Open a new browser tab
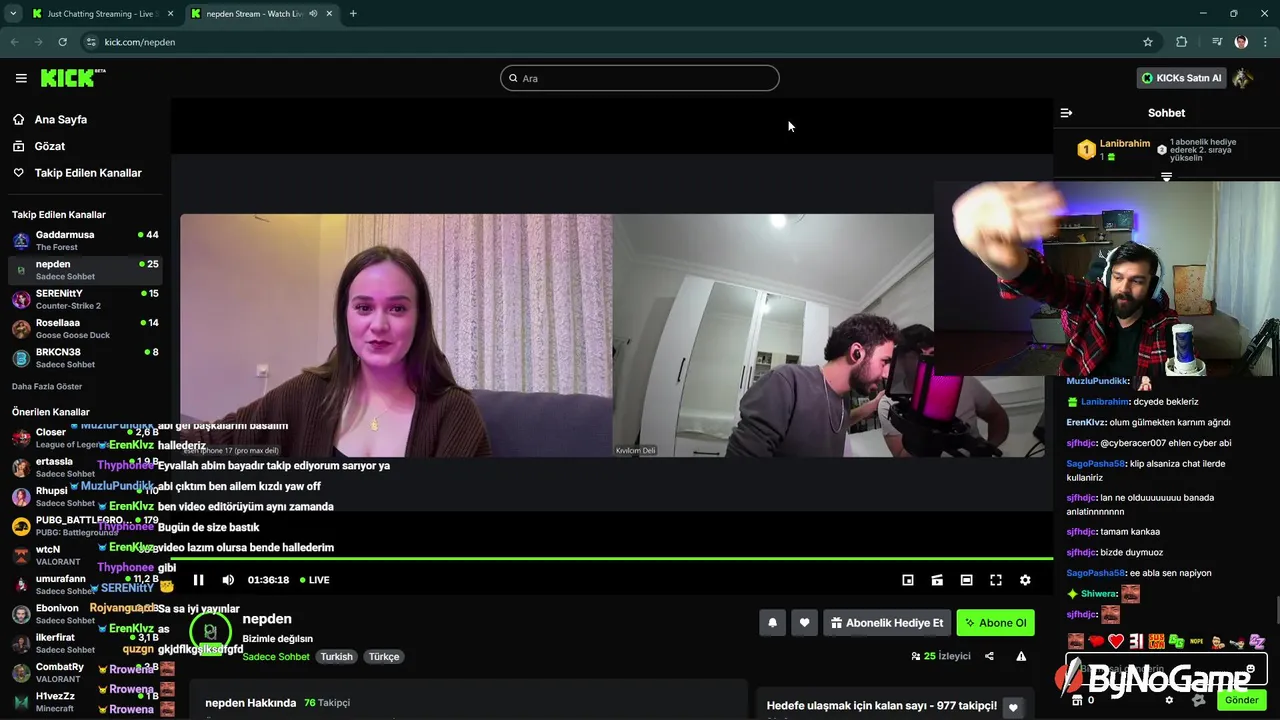The height and width of the screenshot is (720, 1280). click(353, 14)
